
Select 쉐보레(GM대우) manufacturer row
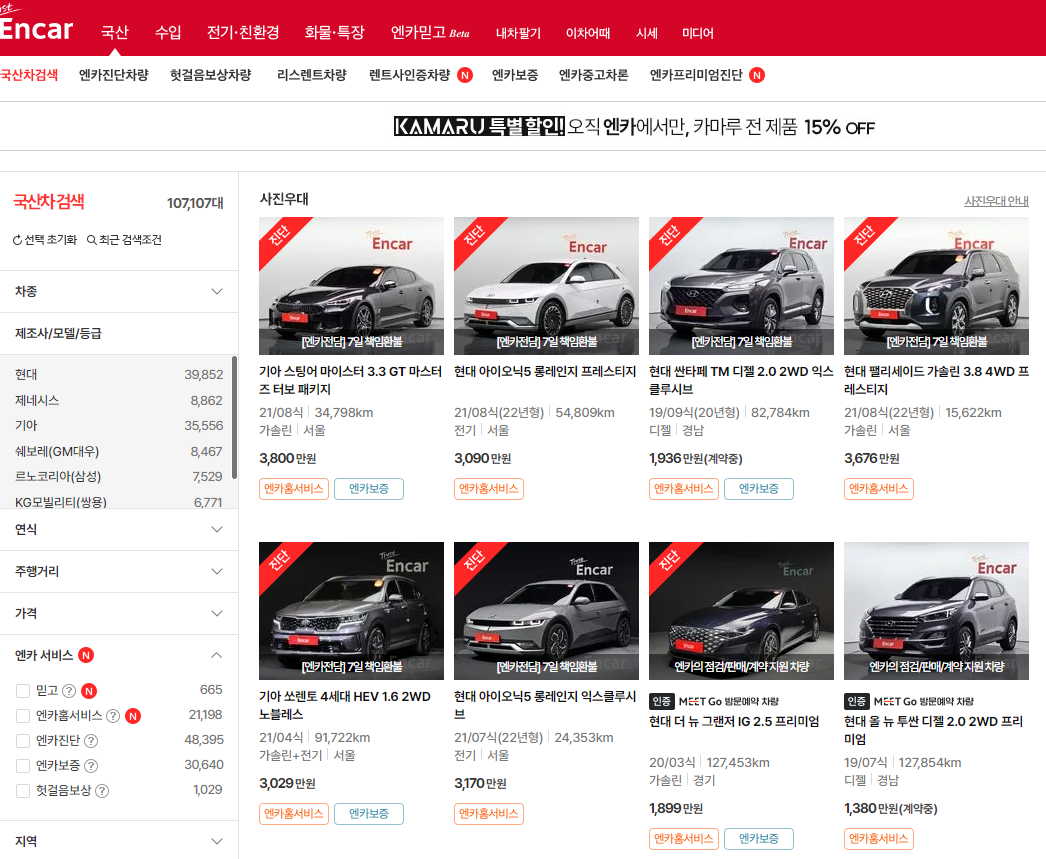coord(119,452)
